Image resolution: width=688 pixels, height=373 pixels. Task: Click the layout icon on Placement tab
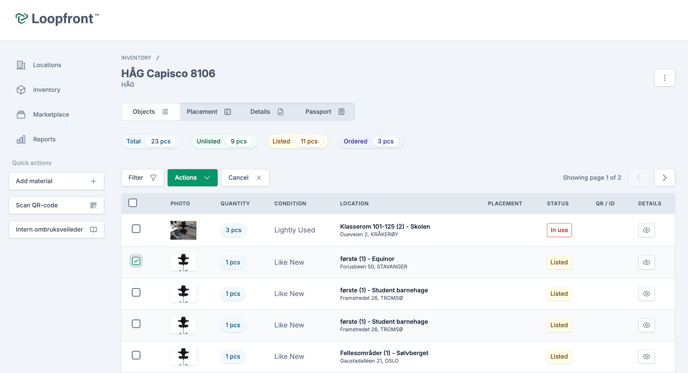pyautogui.click(x=228, y=112)
